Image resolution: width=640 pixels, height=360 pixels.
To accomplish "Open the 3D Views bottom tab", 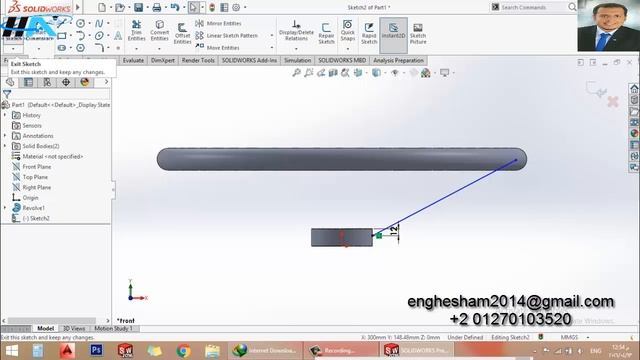I will (73, 329).
